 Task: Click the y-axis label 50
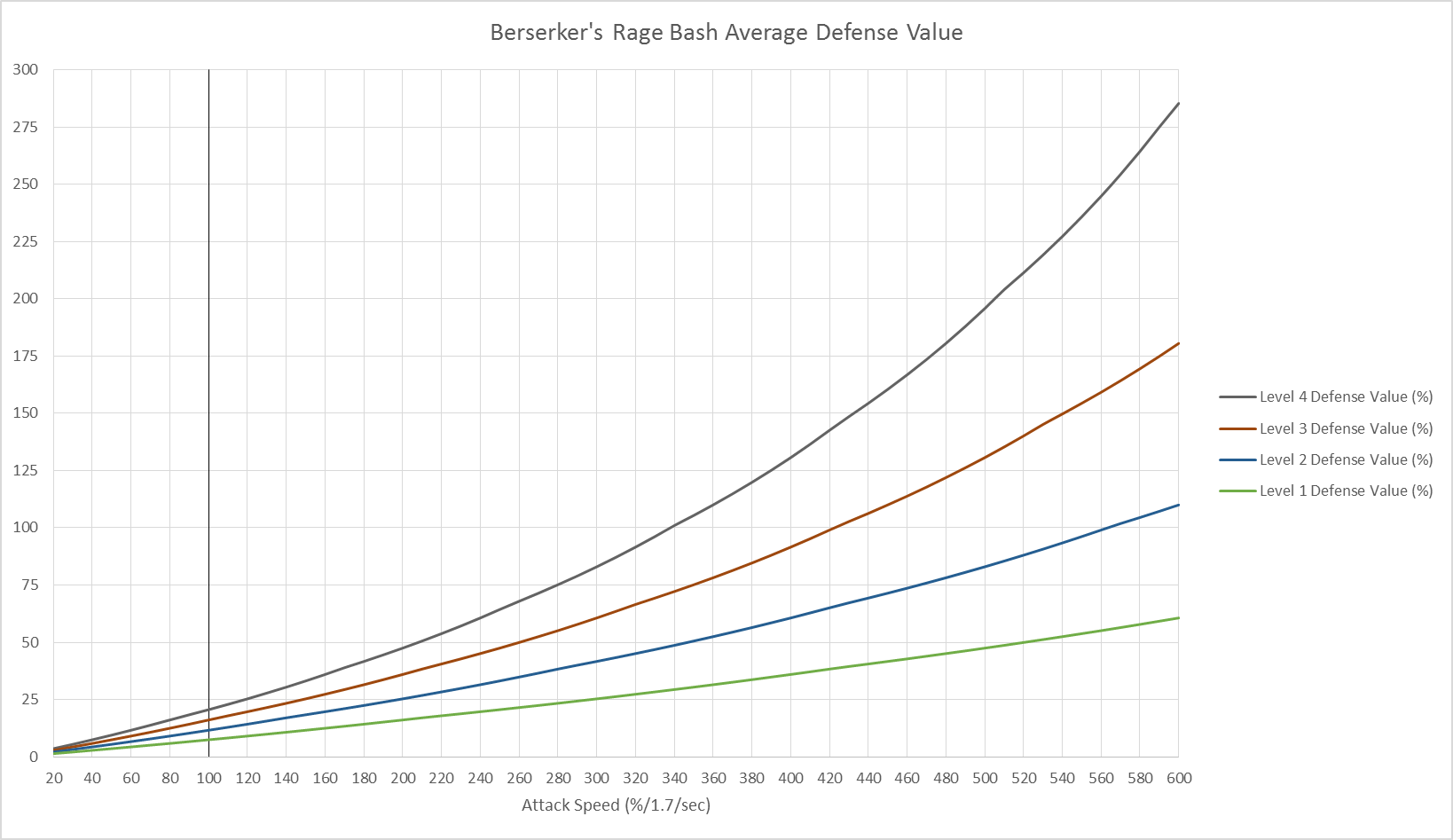tap(30, 642)
